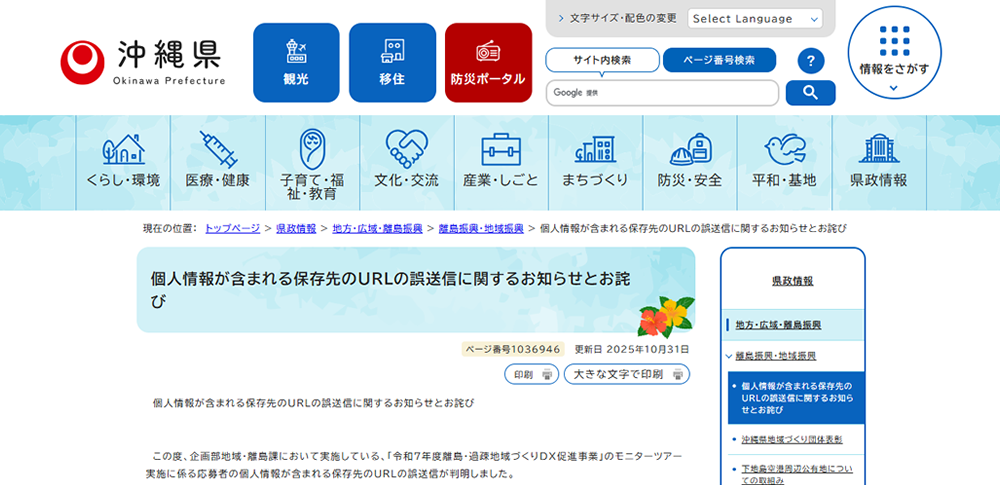The width and height of the screenshot is (1000, 485).
Task: Switch to the サイト内検索 tab
Action: (602, 60)
